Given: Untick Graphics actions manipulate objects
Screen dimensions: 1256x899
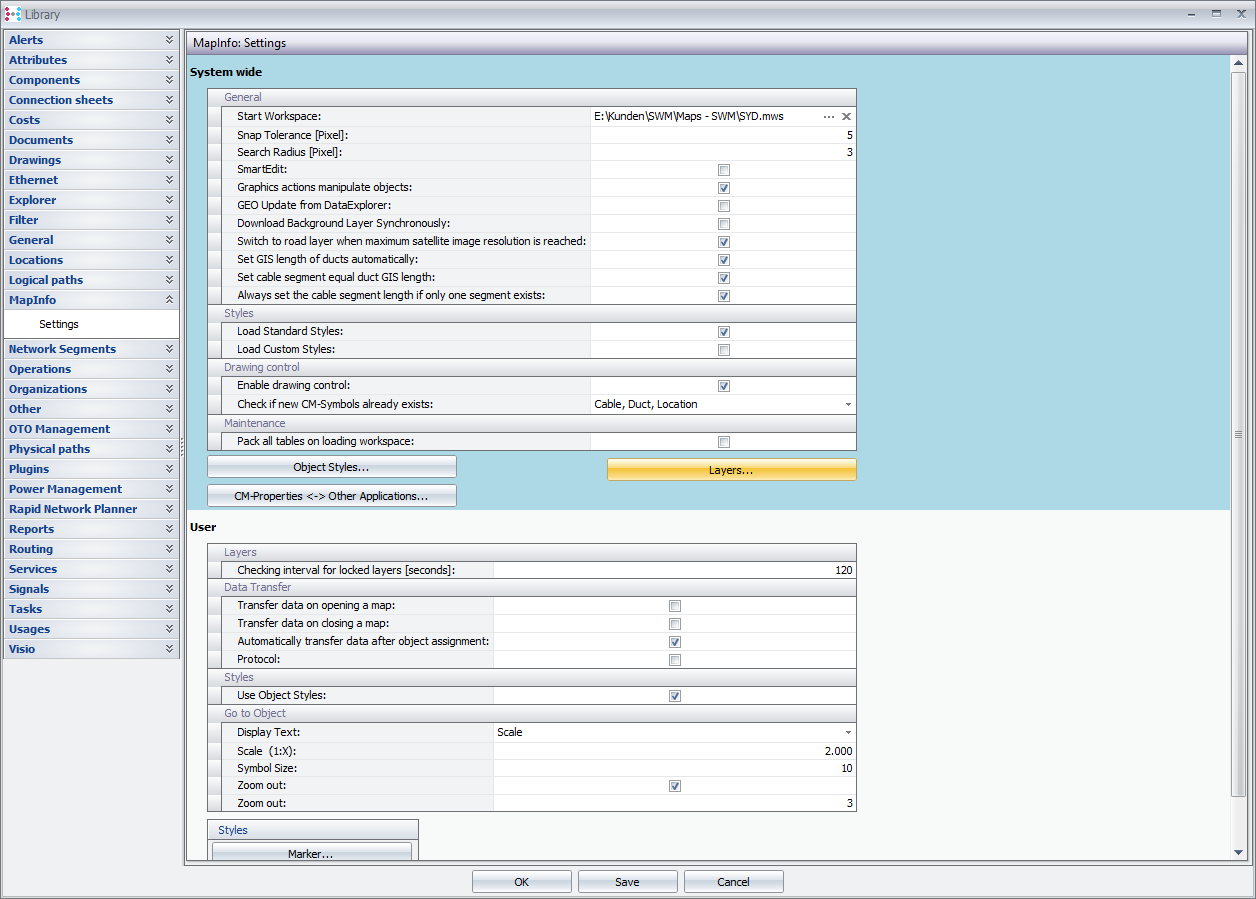Looking at the screenshot, I should coord(724,188).
